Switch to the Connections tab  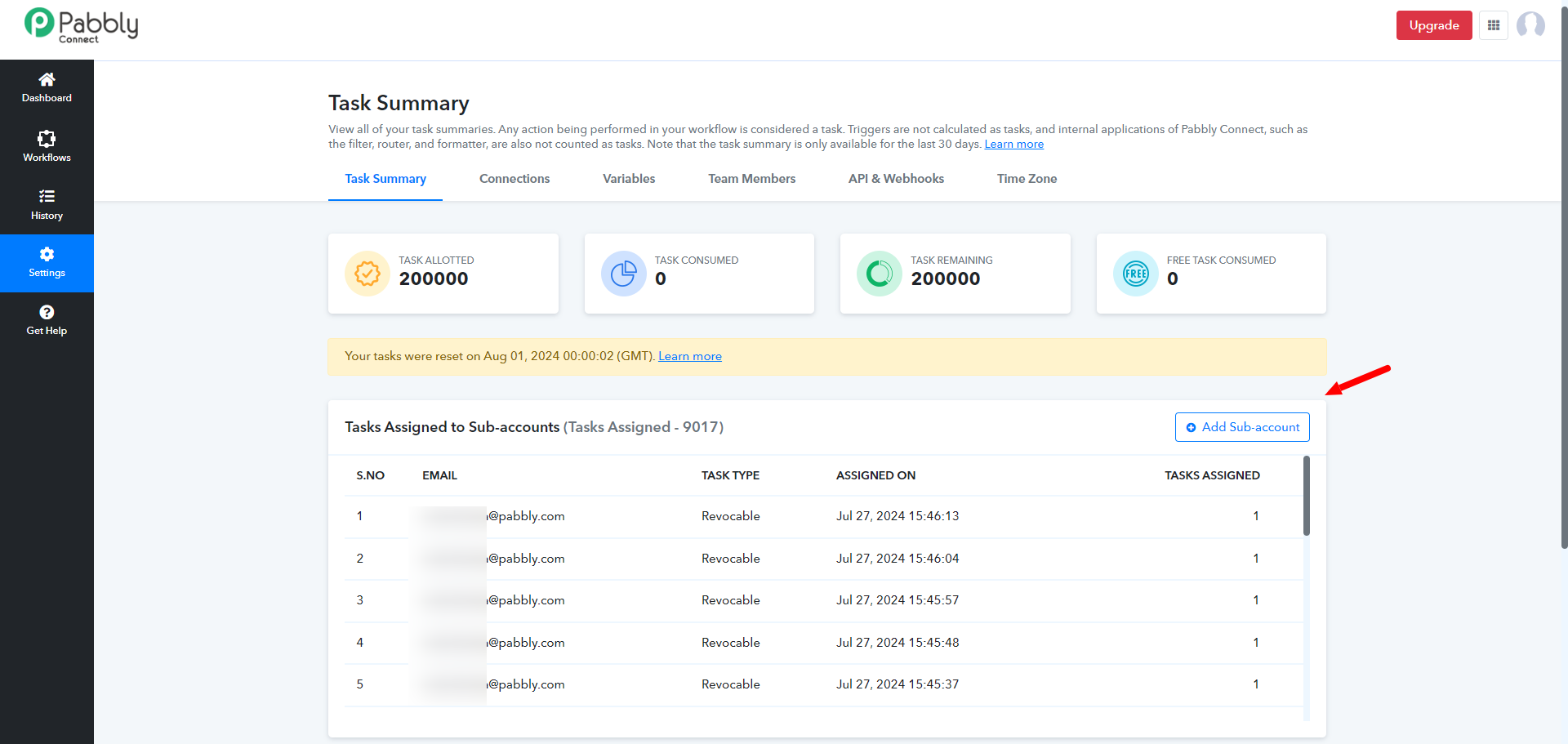tap(514, 179)
